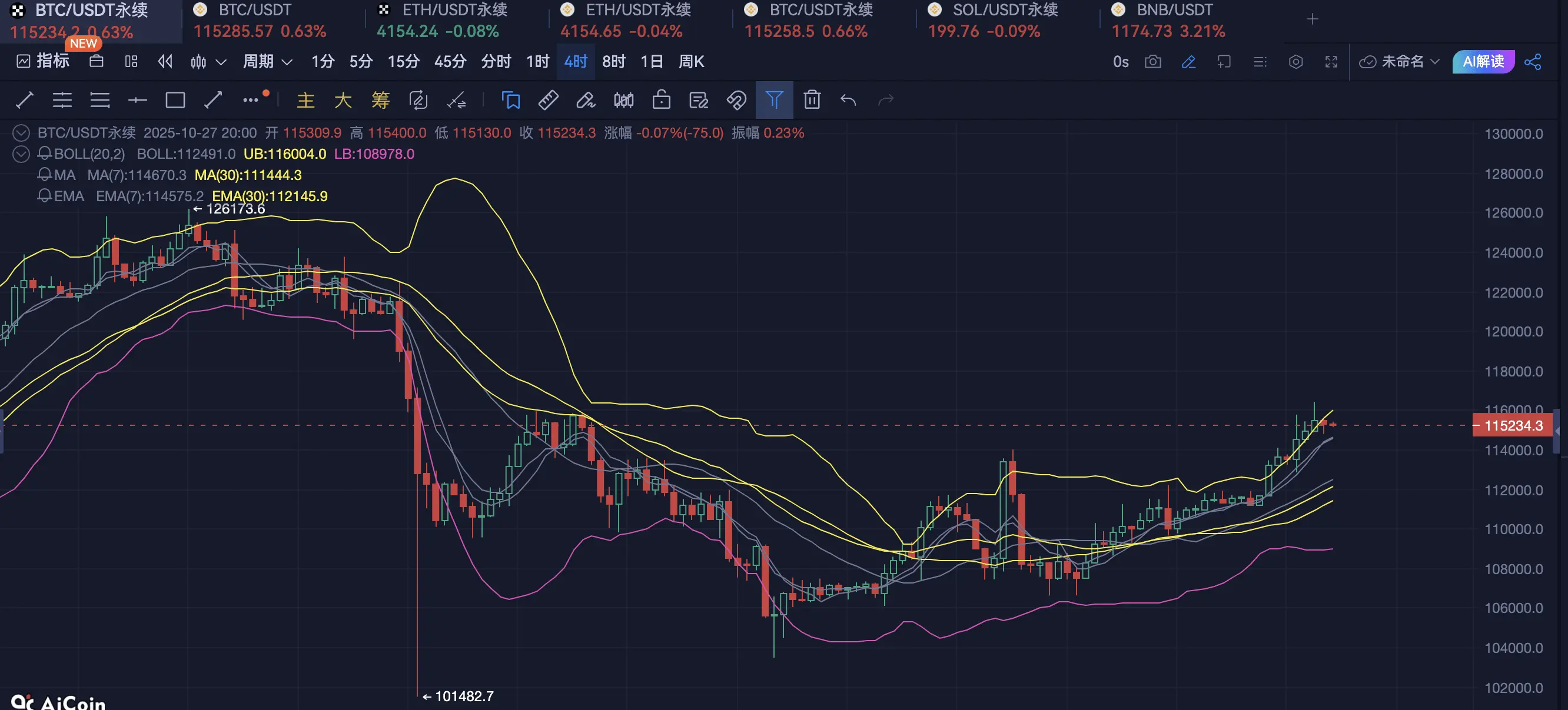Viewport: 1568px width, 710px height.
Task: Click the camera screenshot icon
Action: (1153, 61)
